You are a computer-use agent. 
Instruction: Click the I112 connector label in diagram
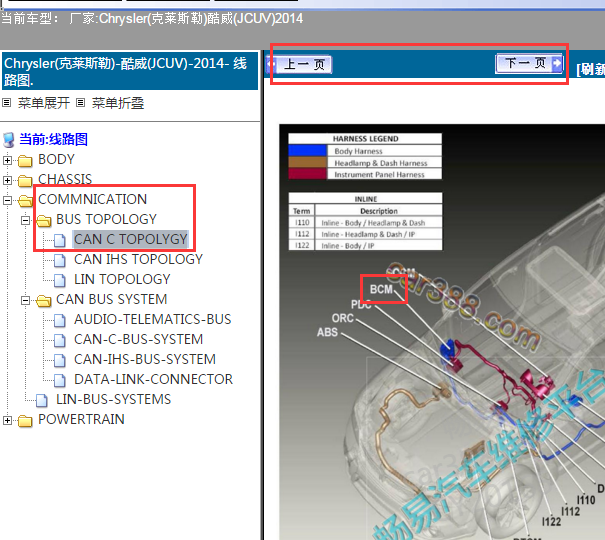pyautogui.click(x=570, y=511)
